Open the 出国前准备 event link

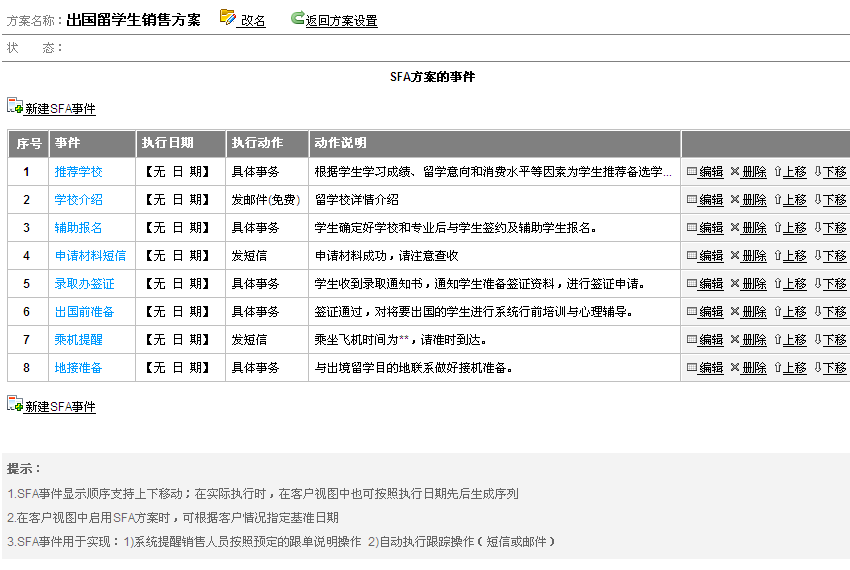(84, 312)
